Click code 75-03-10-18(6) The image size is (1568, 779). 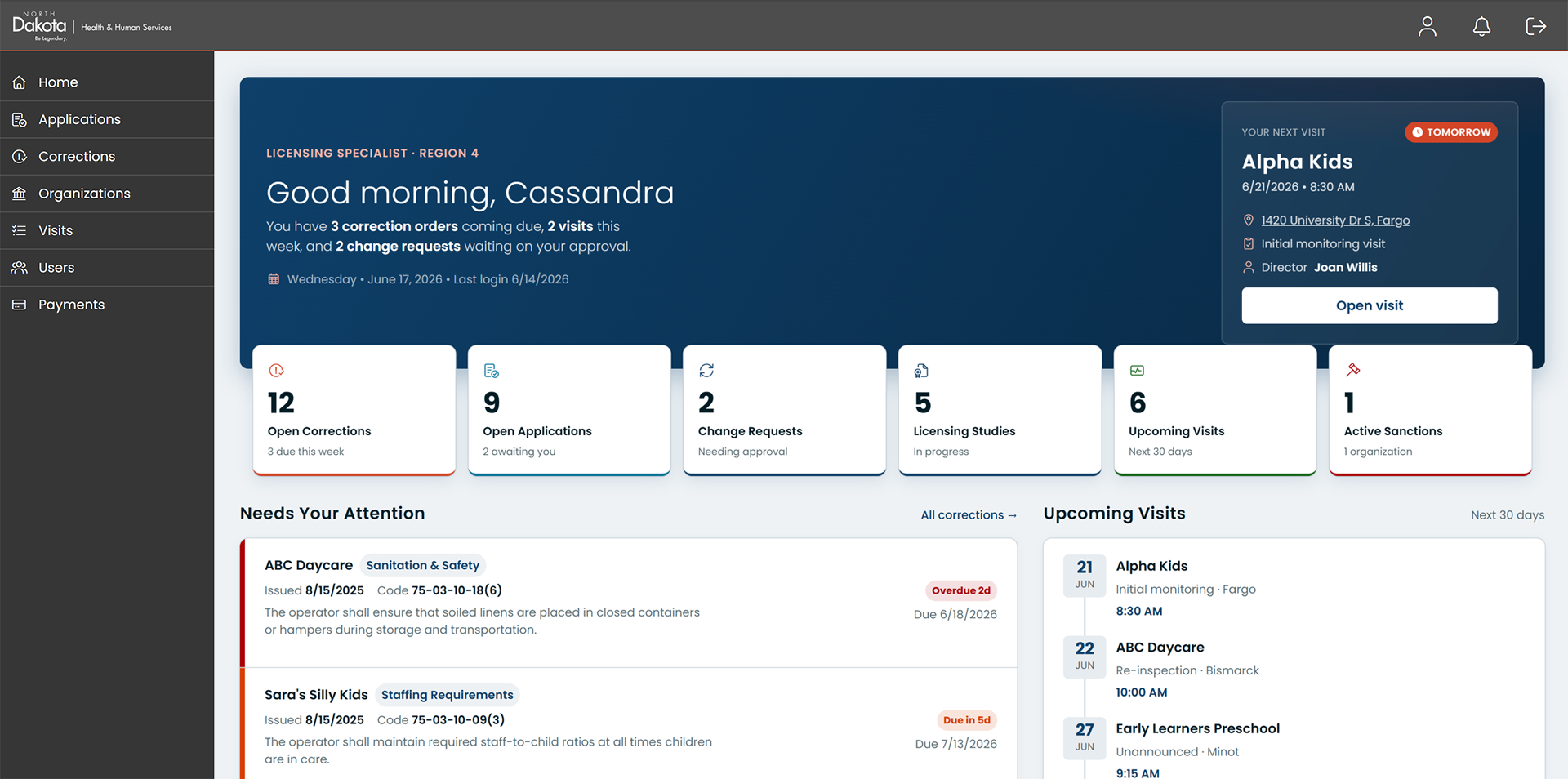457,590
